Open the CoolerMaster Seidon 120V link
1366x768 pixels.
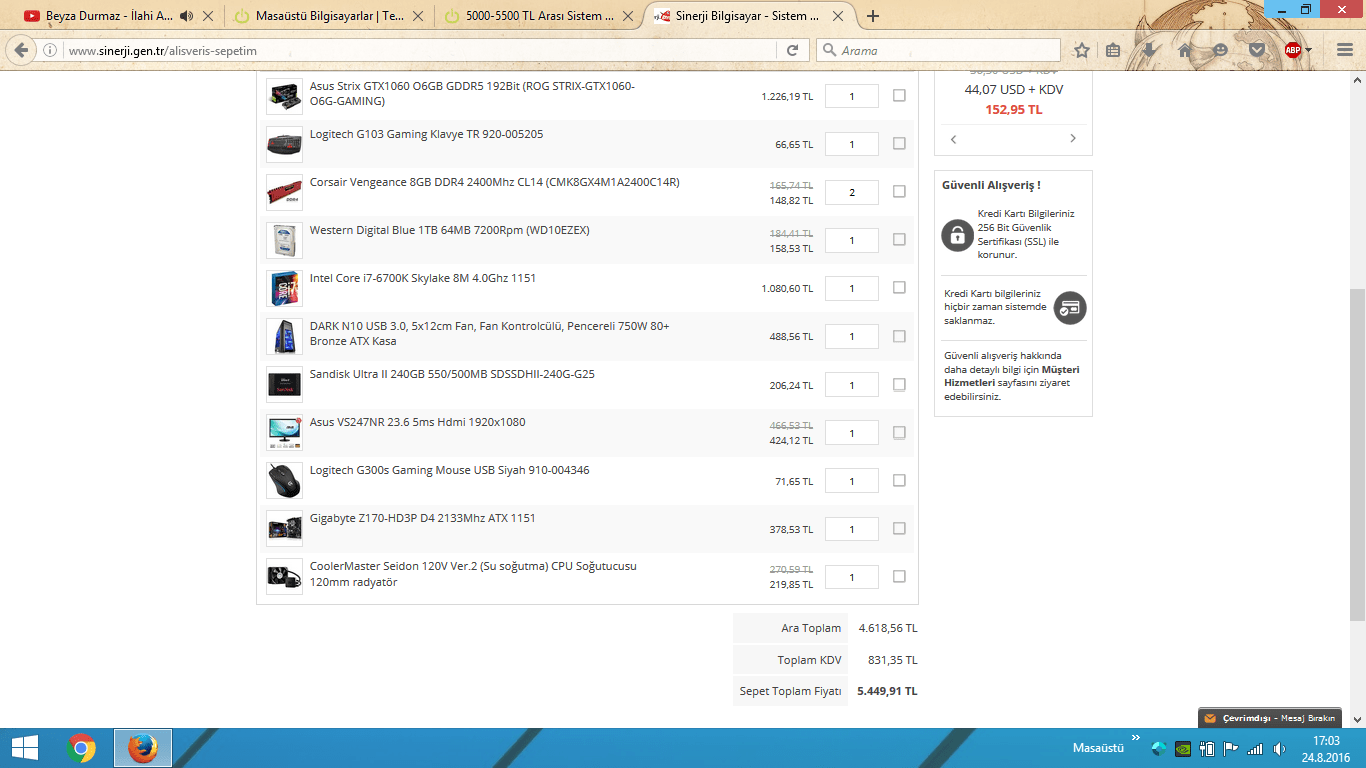(473, 574)
